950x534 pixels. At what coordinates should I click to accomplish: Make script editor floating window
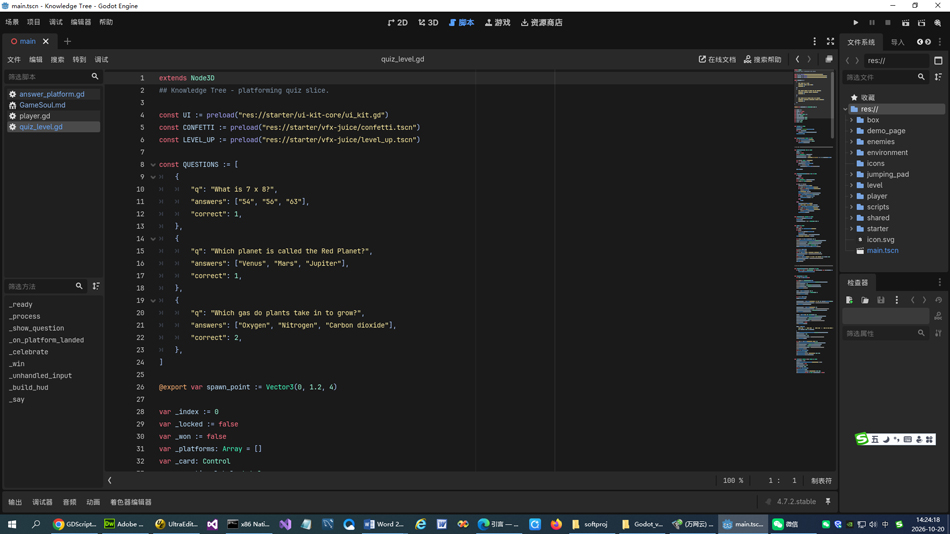829,59
